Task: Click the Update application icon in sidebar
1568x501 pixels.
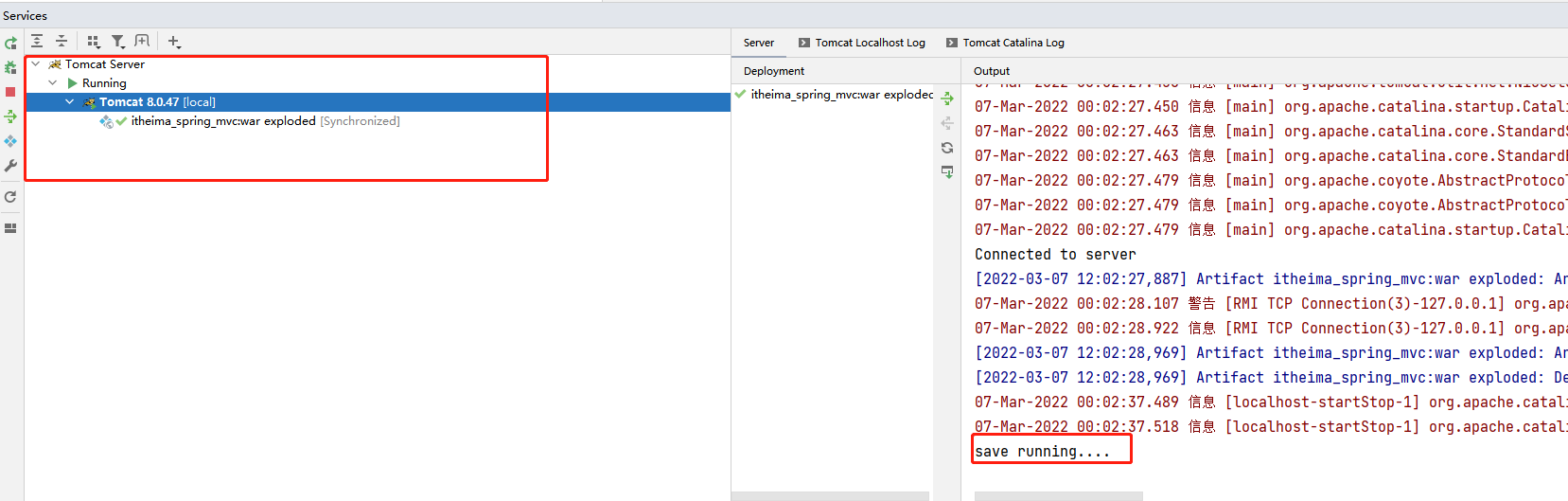Action: point(10,141)
